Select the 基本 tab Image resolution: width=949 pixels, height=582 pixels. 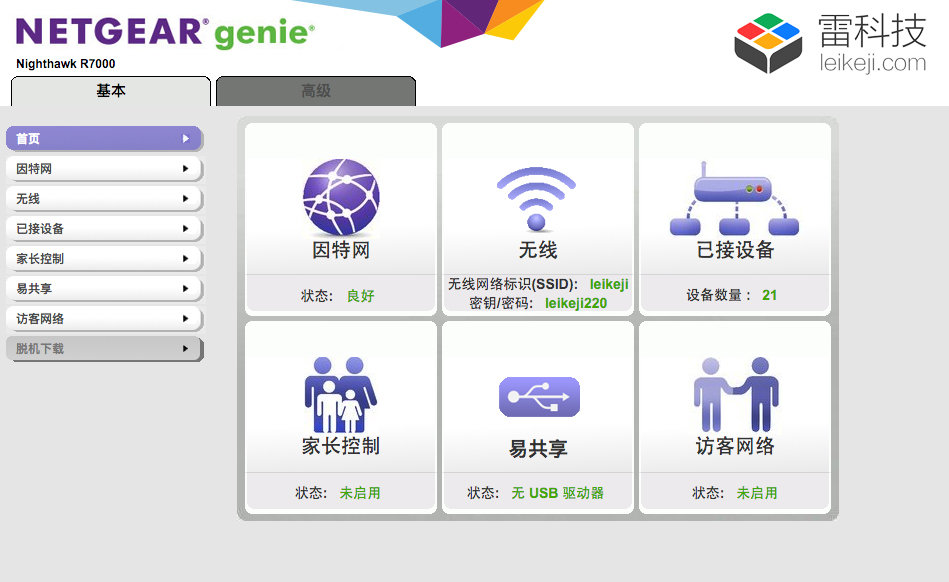[x=111, y=91]
